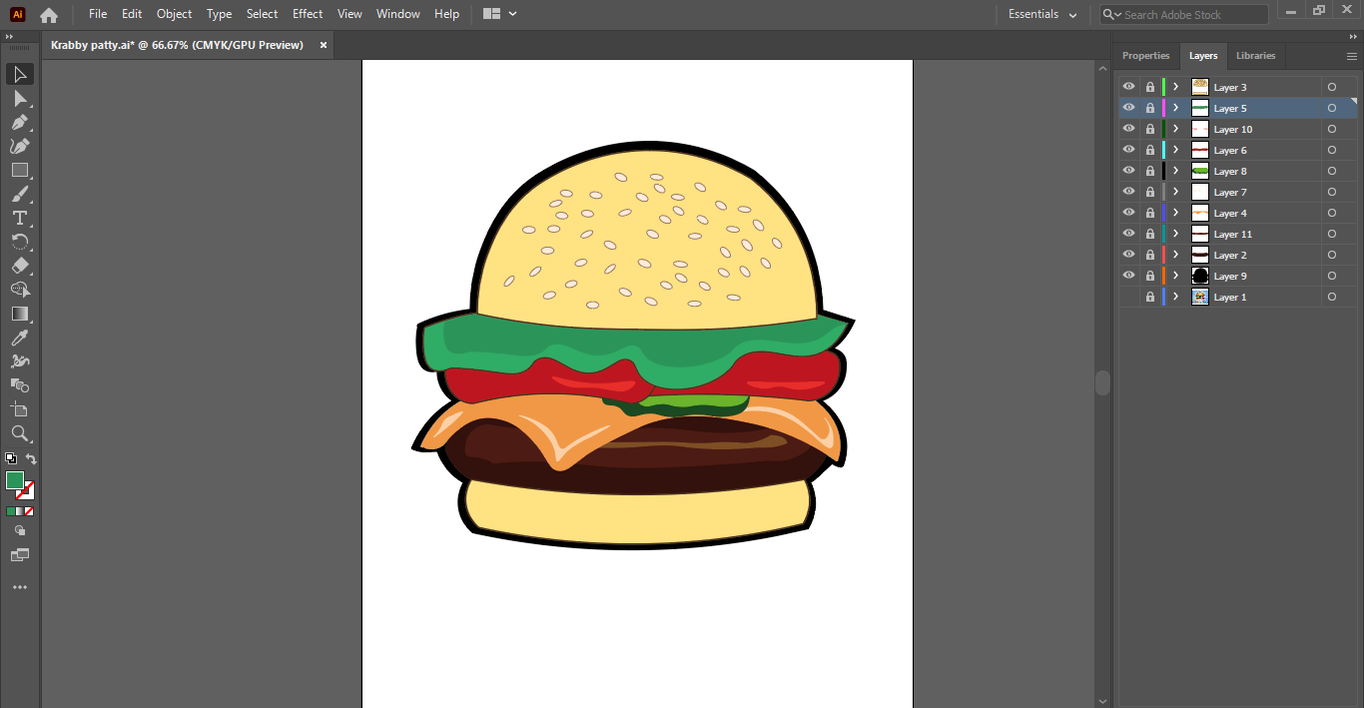The height and width of the screenshot is (708, 1364).
Task: Select the Selection tool arrow
Action: pyautogui.click(x=20, y=75)
